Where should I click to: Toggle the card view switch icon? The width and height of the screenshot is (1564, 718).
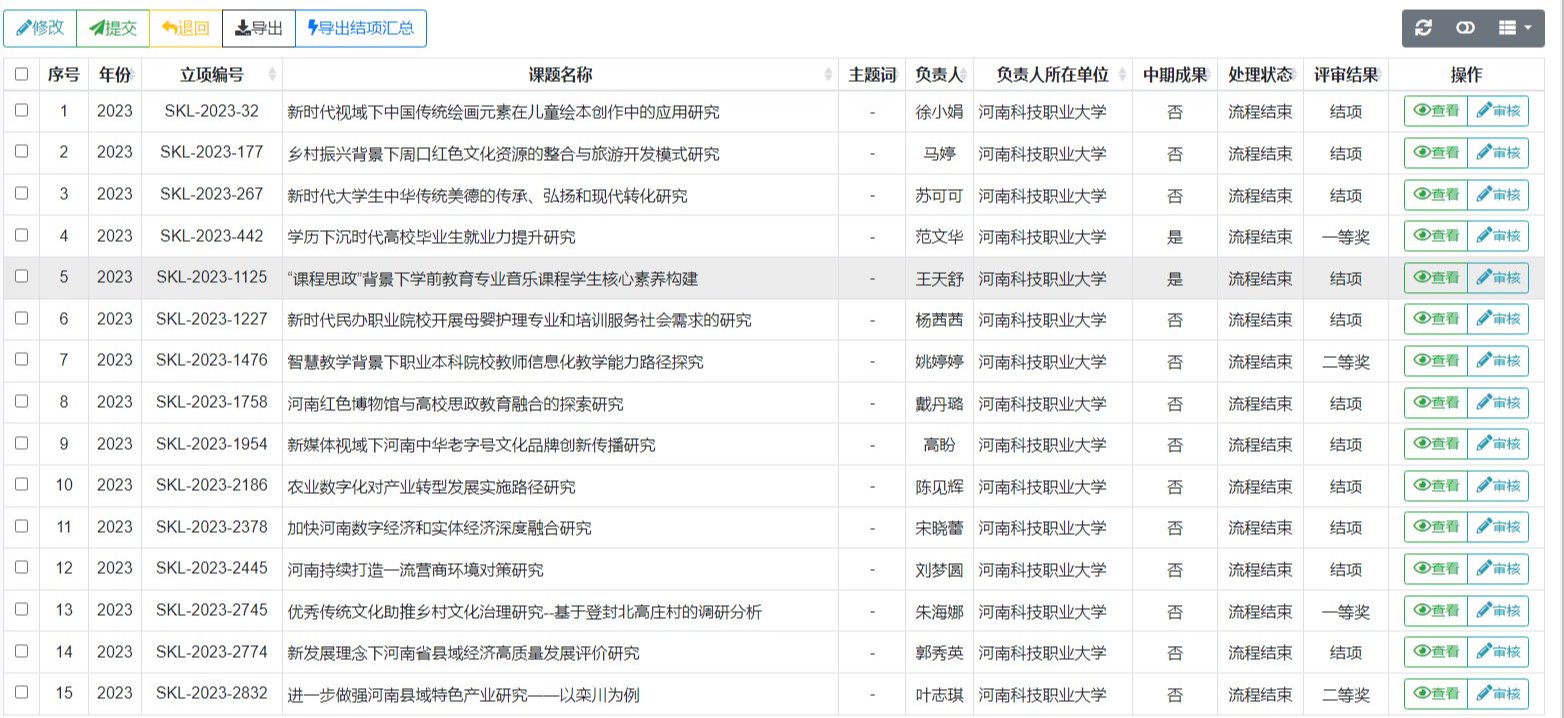tap(1465, 29)
